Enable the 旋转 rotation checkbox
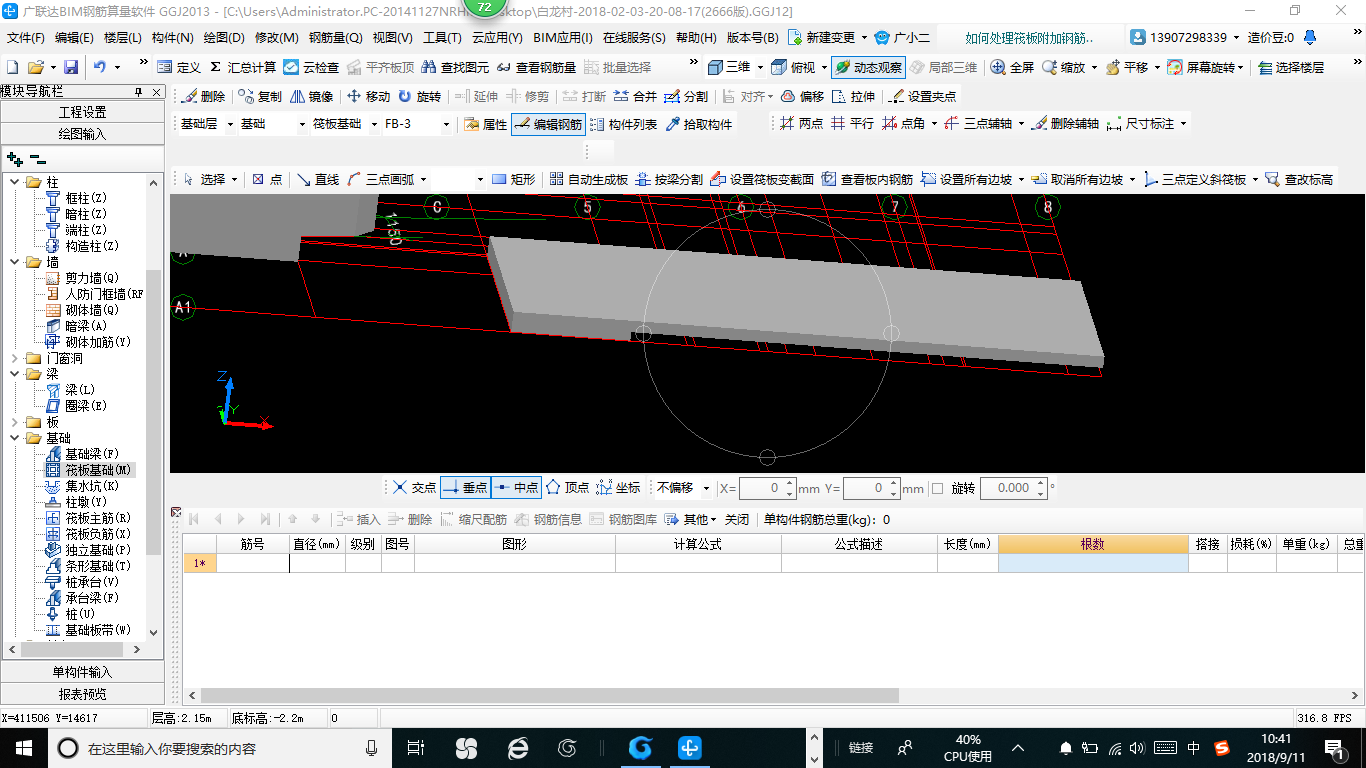 [937, 488]
